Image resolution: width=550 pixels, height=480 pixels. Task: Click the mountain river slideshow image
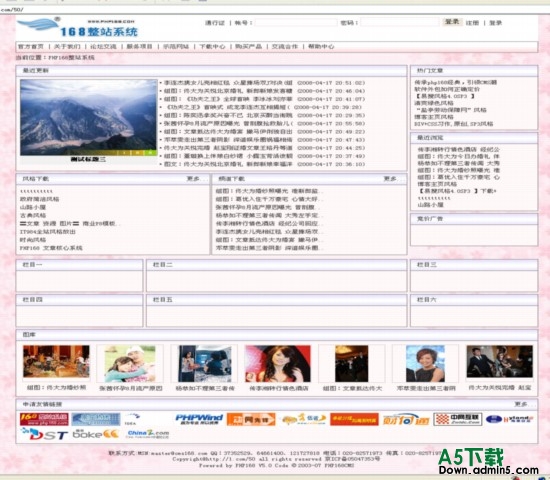coord(88,117)
